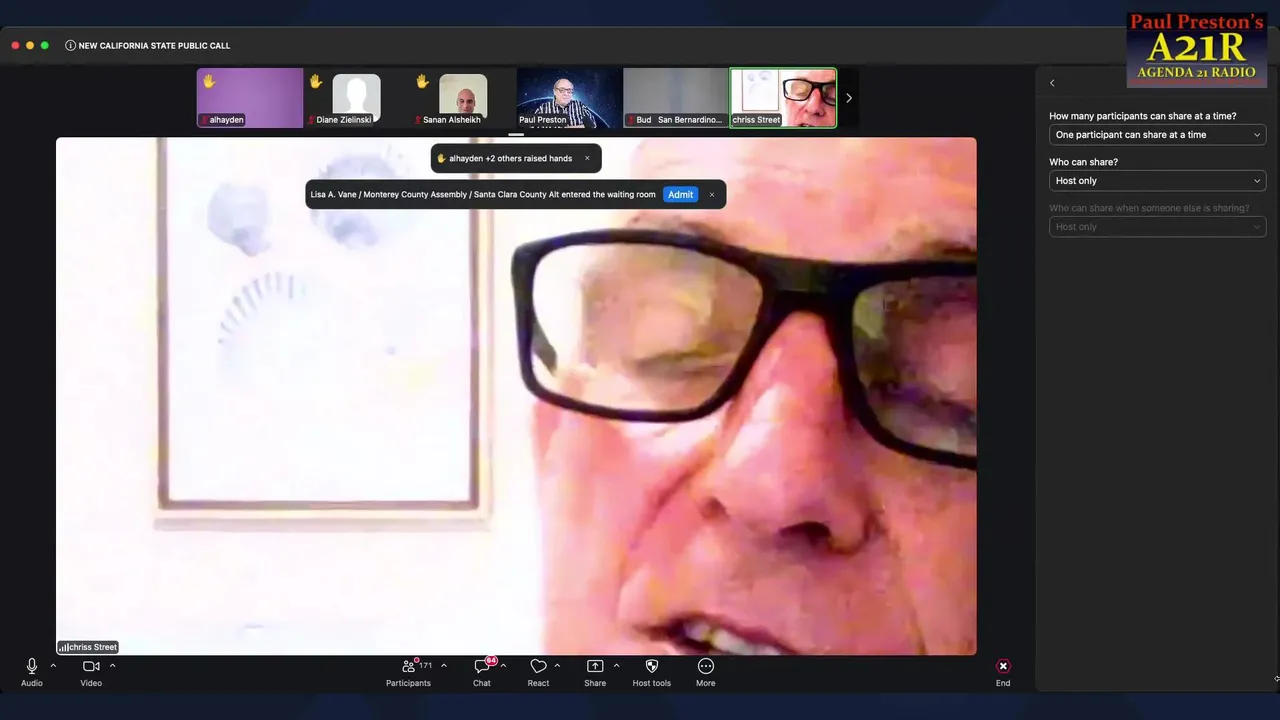Admit Lisa A. Vane from waiting room
This screenshot has width=1280, height=720.
click(x=681, y=195)
